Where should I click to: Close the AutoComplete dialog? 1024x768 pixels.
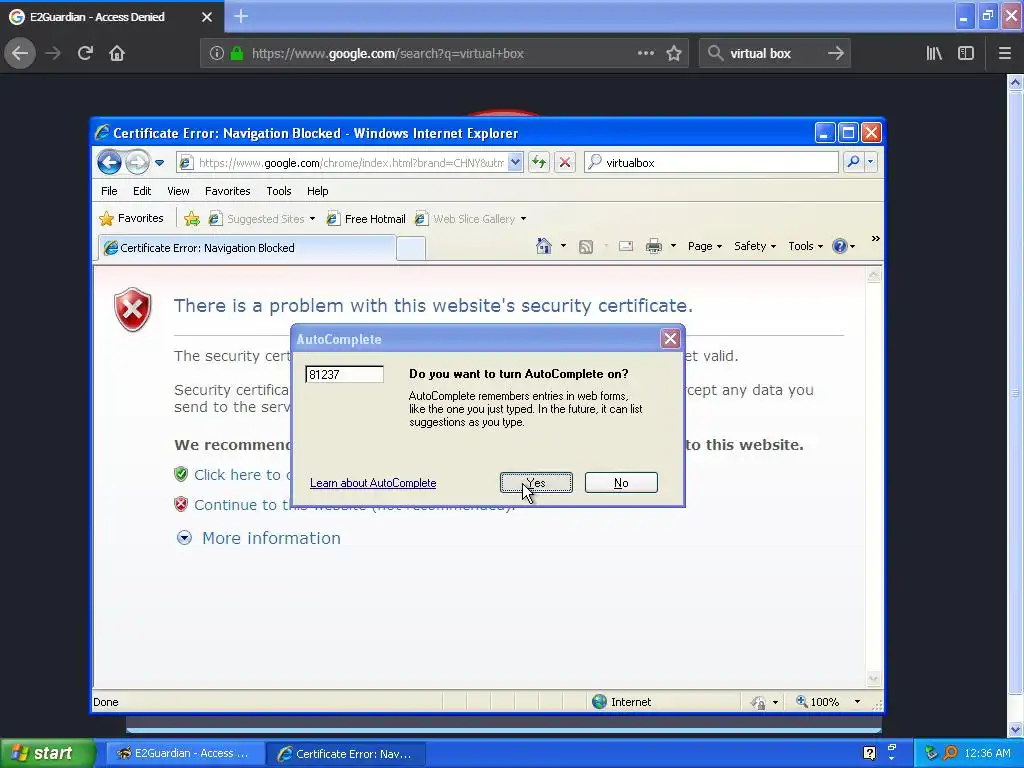(670, 338)
